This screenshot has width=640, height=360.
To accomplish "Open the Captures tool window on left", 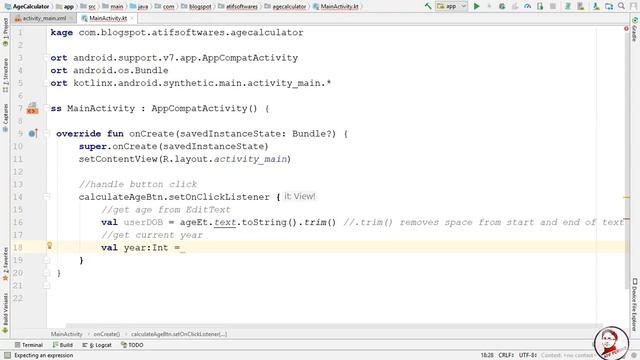I will [5, 118].
